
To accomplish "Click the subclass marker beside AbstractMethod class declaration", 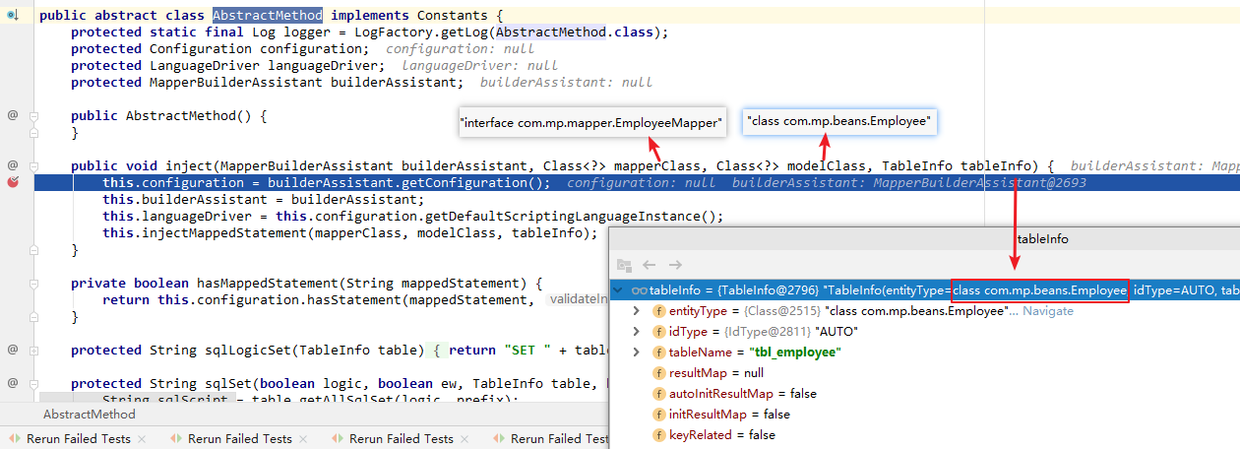I will (13, 17).
